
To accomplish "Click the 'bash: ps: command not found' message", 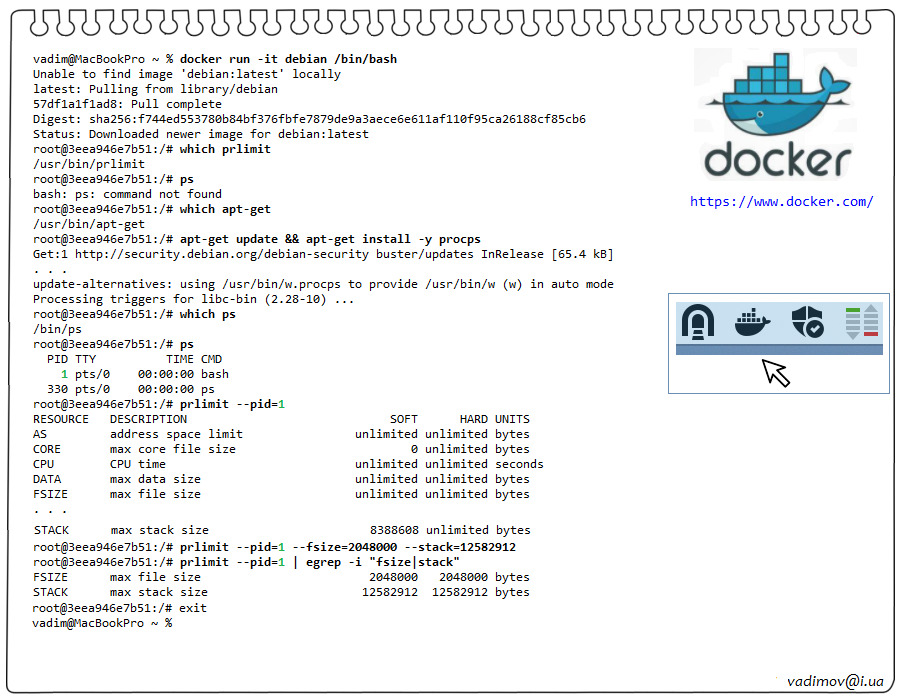I will click(127, 194).
